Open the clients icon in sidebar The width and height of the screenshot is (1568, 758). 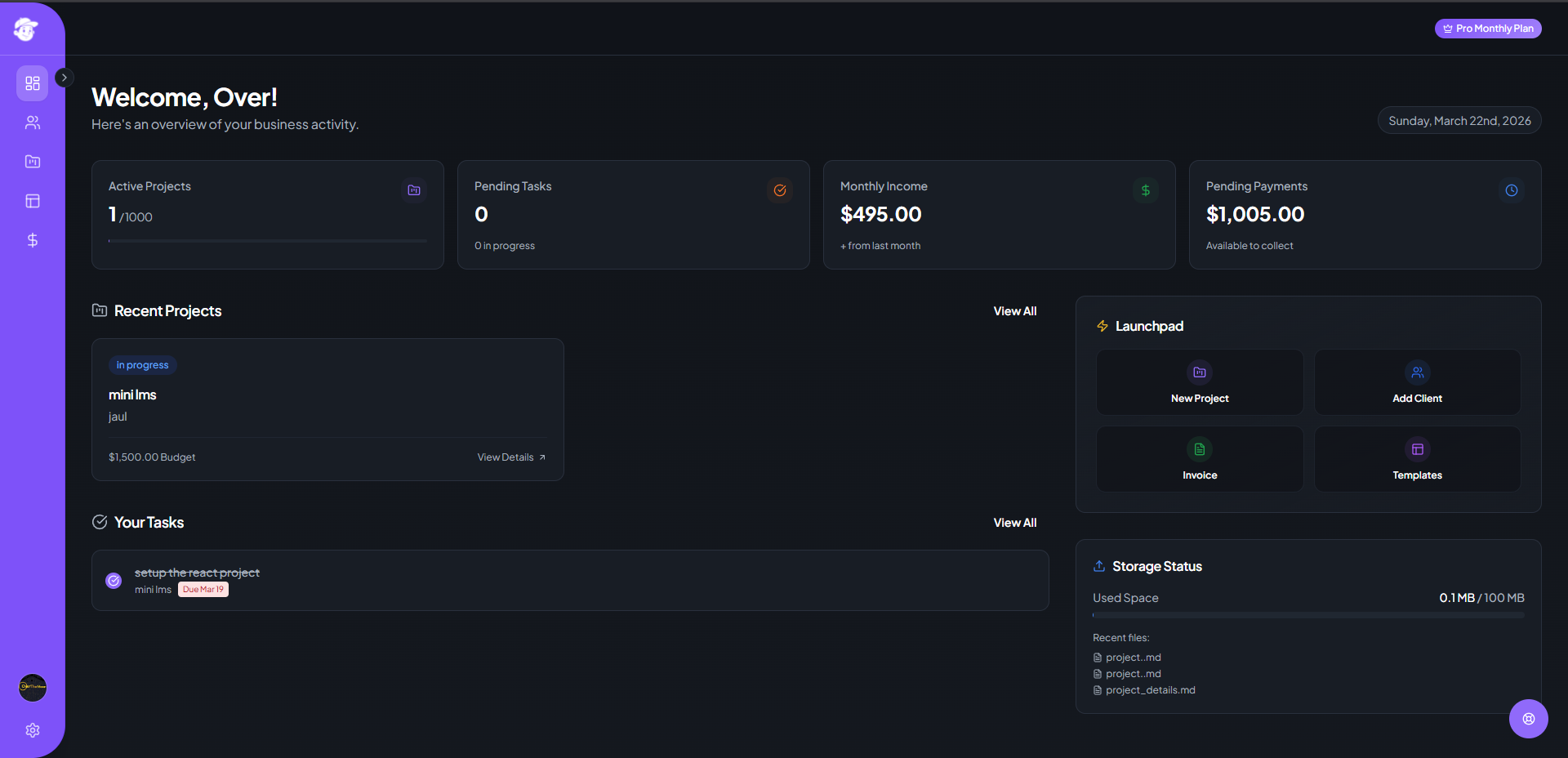pos(33,123)
